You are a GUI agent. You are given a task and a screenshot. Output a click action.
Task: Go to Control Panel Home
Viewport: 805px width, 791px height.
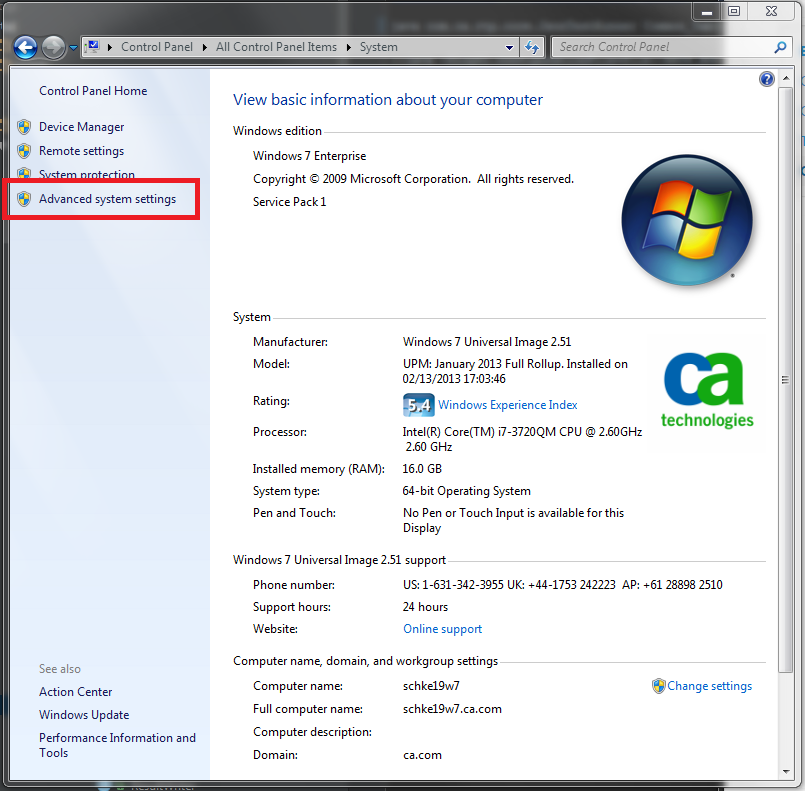(93, 91)
